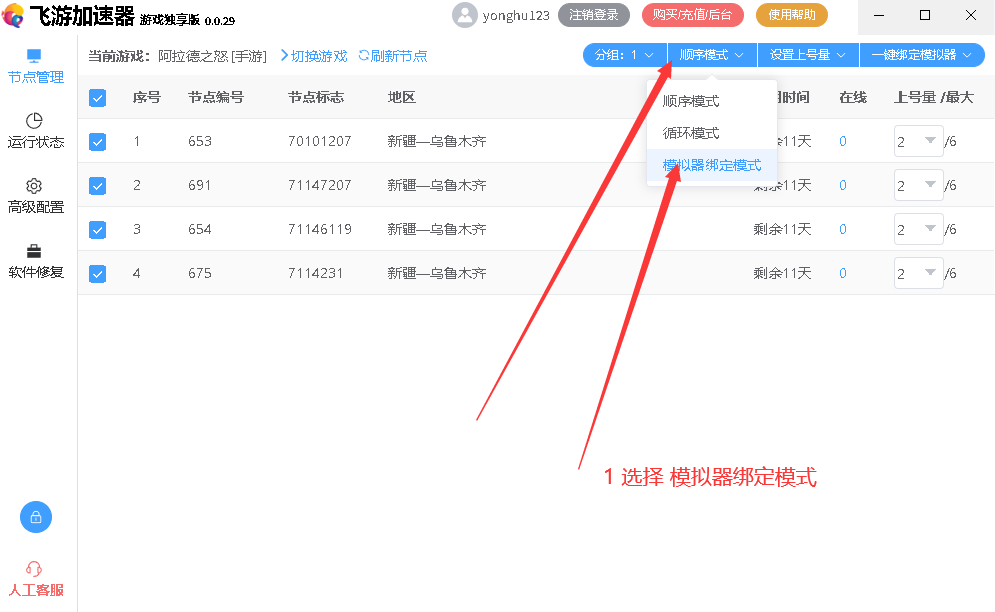Open 高级配置 gear sidebar icon

pos(34,186)
